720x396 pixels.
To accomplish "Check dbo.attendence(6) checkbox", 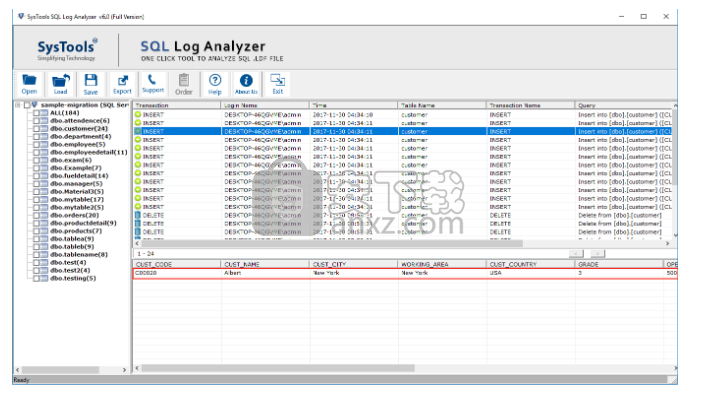I will click(x=36, y=121).
